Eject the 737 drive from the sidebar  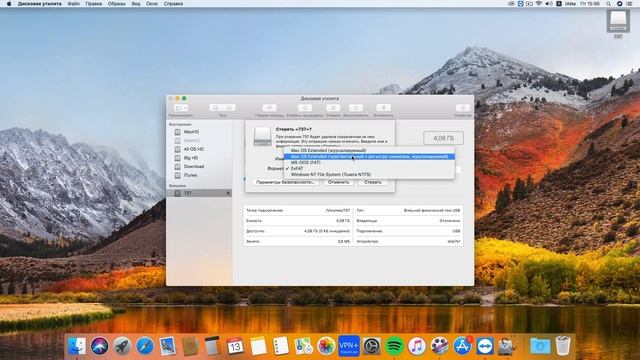(228, 193)
